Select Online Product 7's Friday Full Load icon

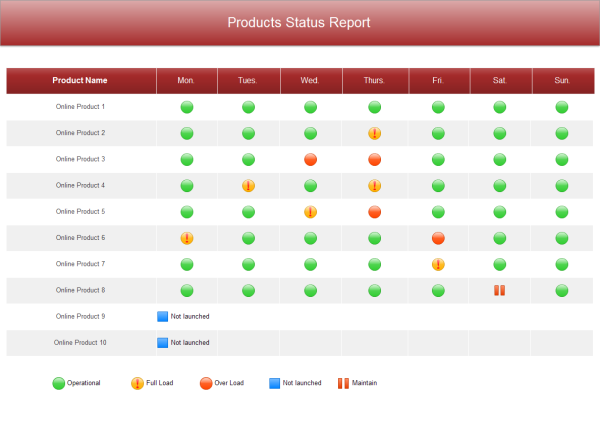point(438,264)
